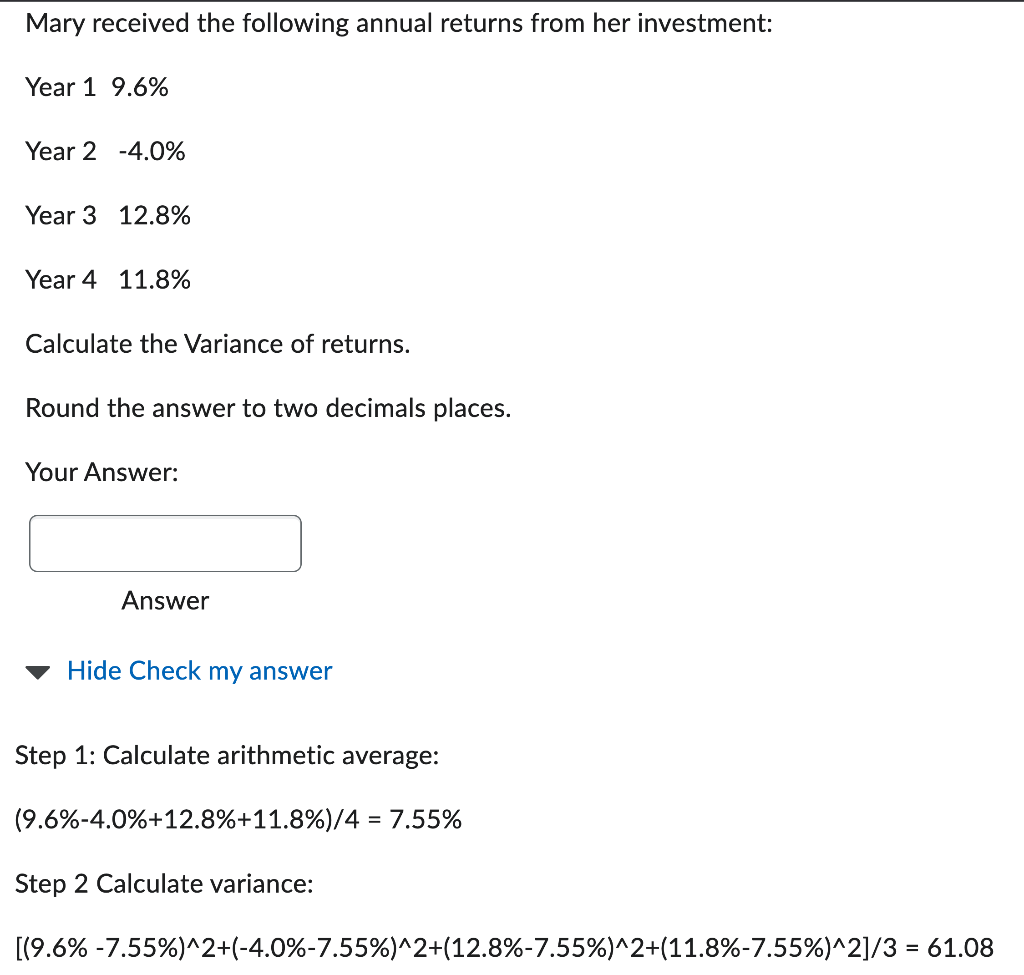Viewport: 1024px width, 975px height.
Task: Select the Calculate the Variance instruction text
Action: [218, 344]
